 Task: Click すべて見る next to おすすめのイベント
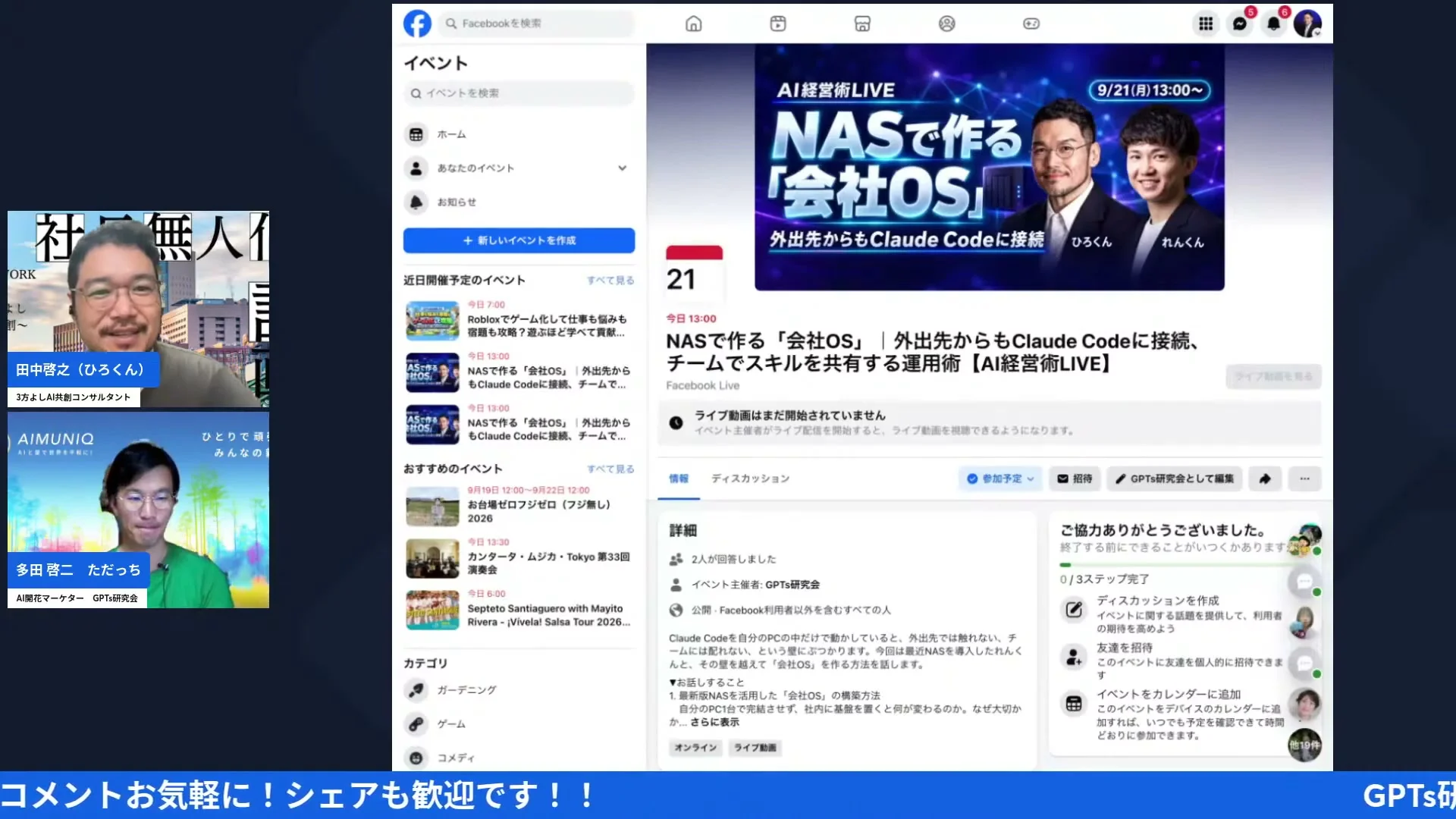point(610,469)
